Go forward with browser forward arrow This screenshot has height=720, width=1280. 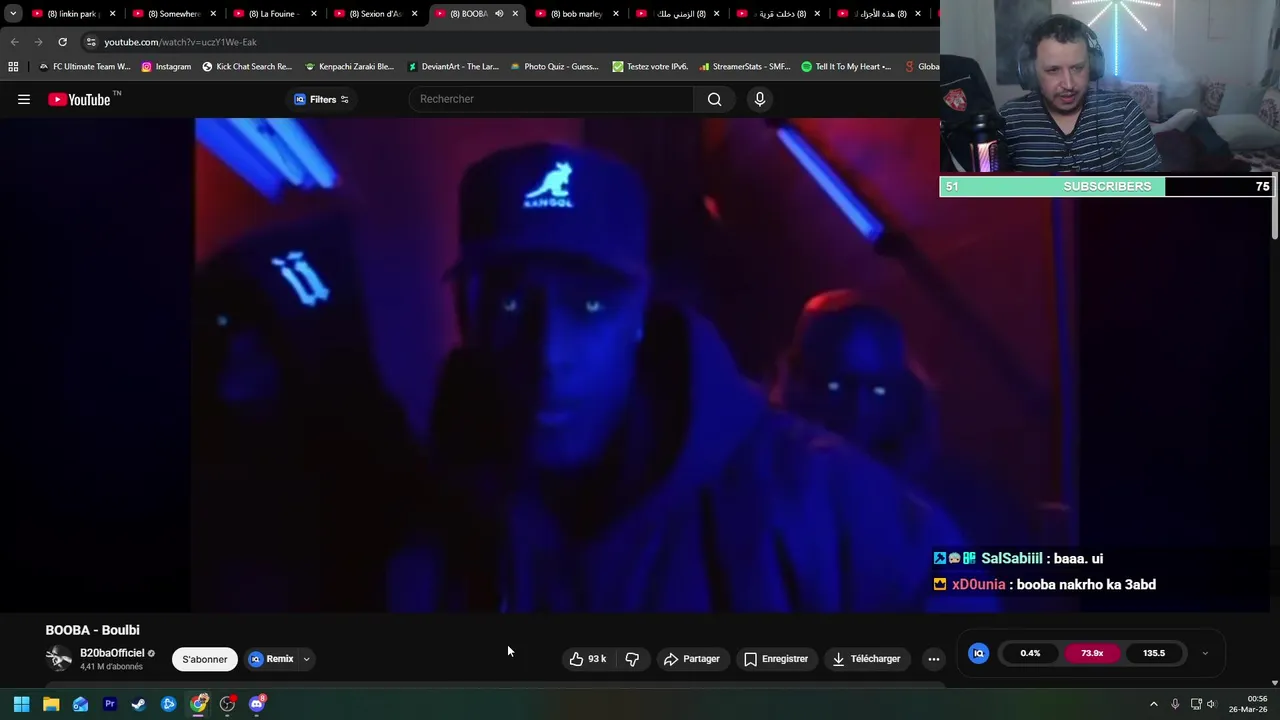click(38, 42)
